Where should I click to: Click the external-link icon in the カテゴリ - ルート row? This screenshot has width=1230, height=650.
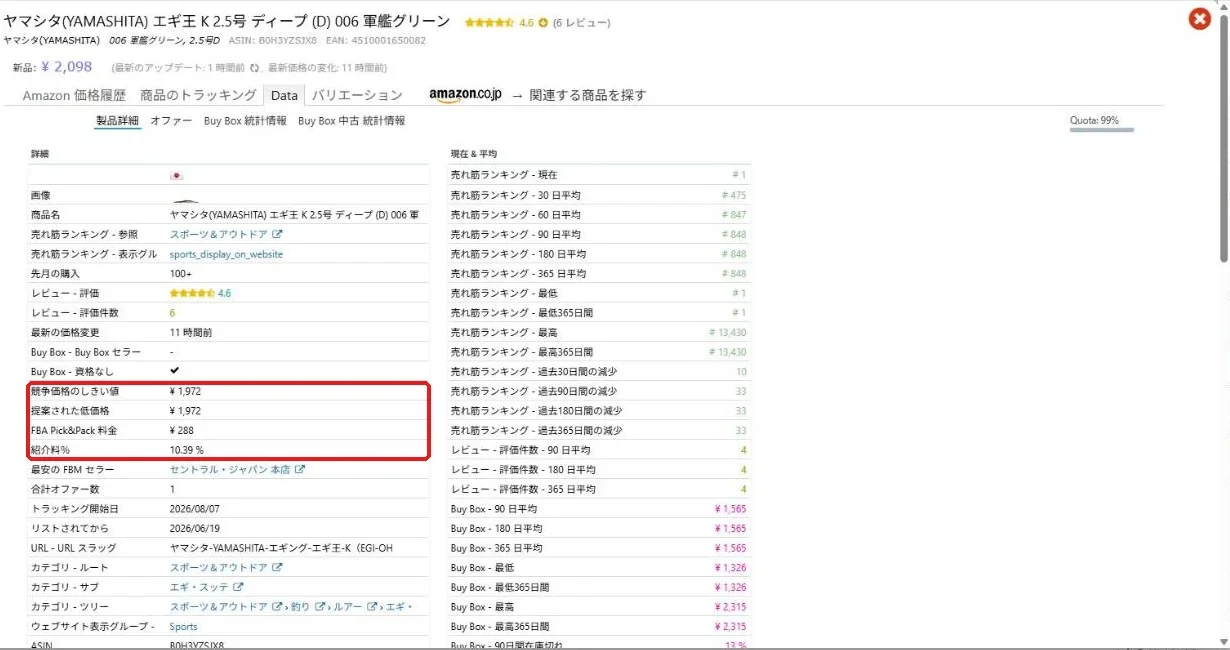277,567
